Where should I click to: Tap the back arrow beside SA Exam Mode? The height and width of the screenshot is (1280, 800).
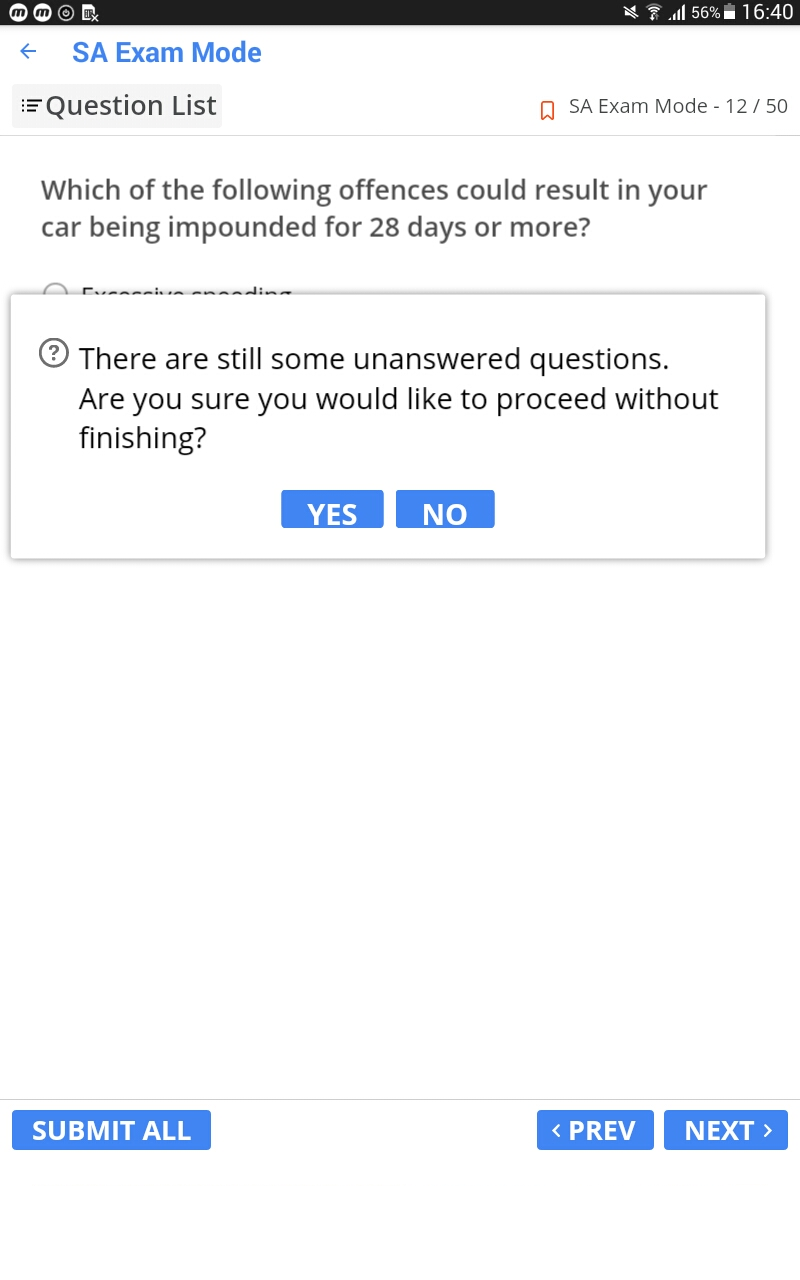point(28,52)
